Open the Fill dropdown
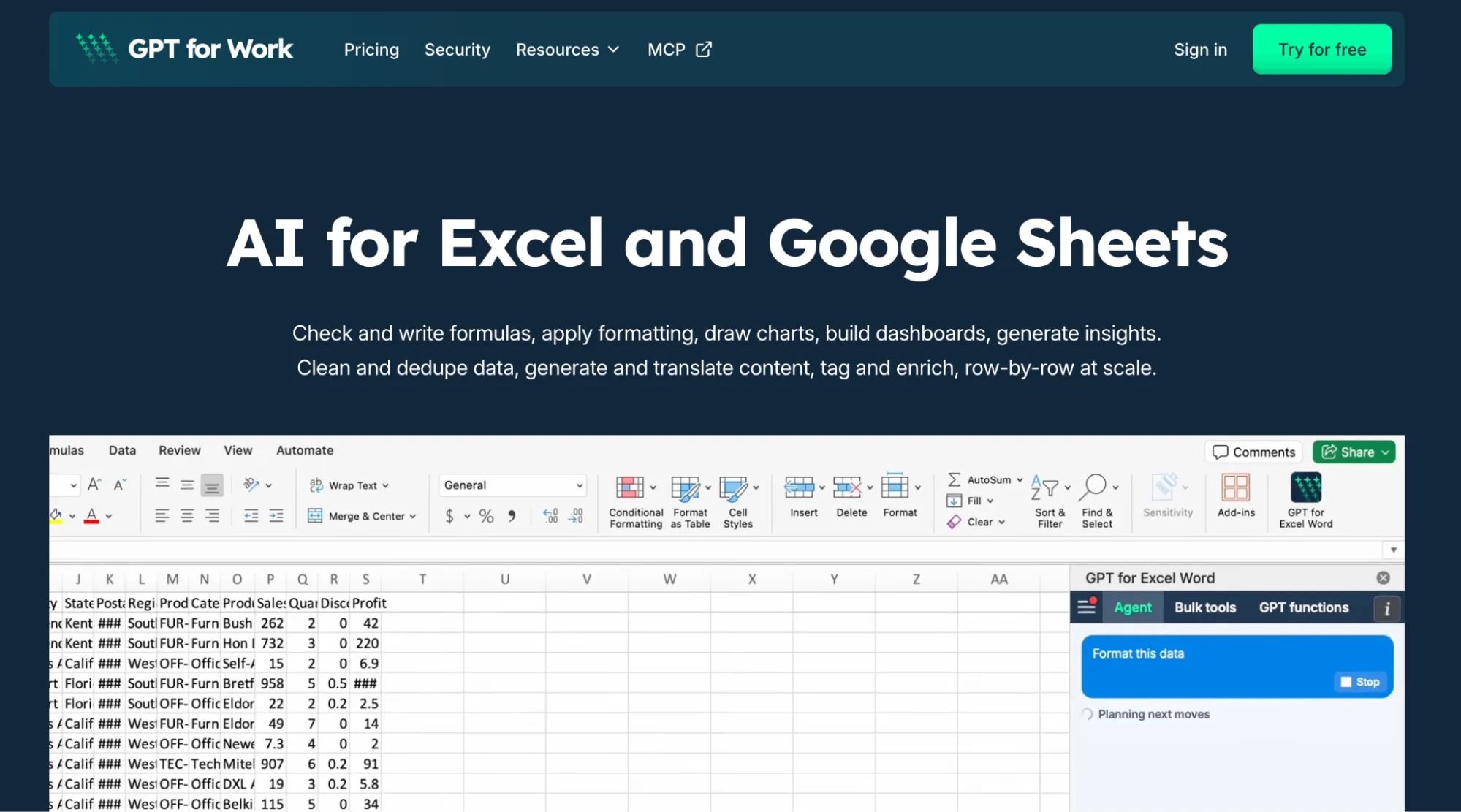Image resolution: width=1461 pixels, height=812 pixels. (971, 501)
